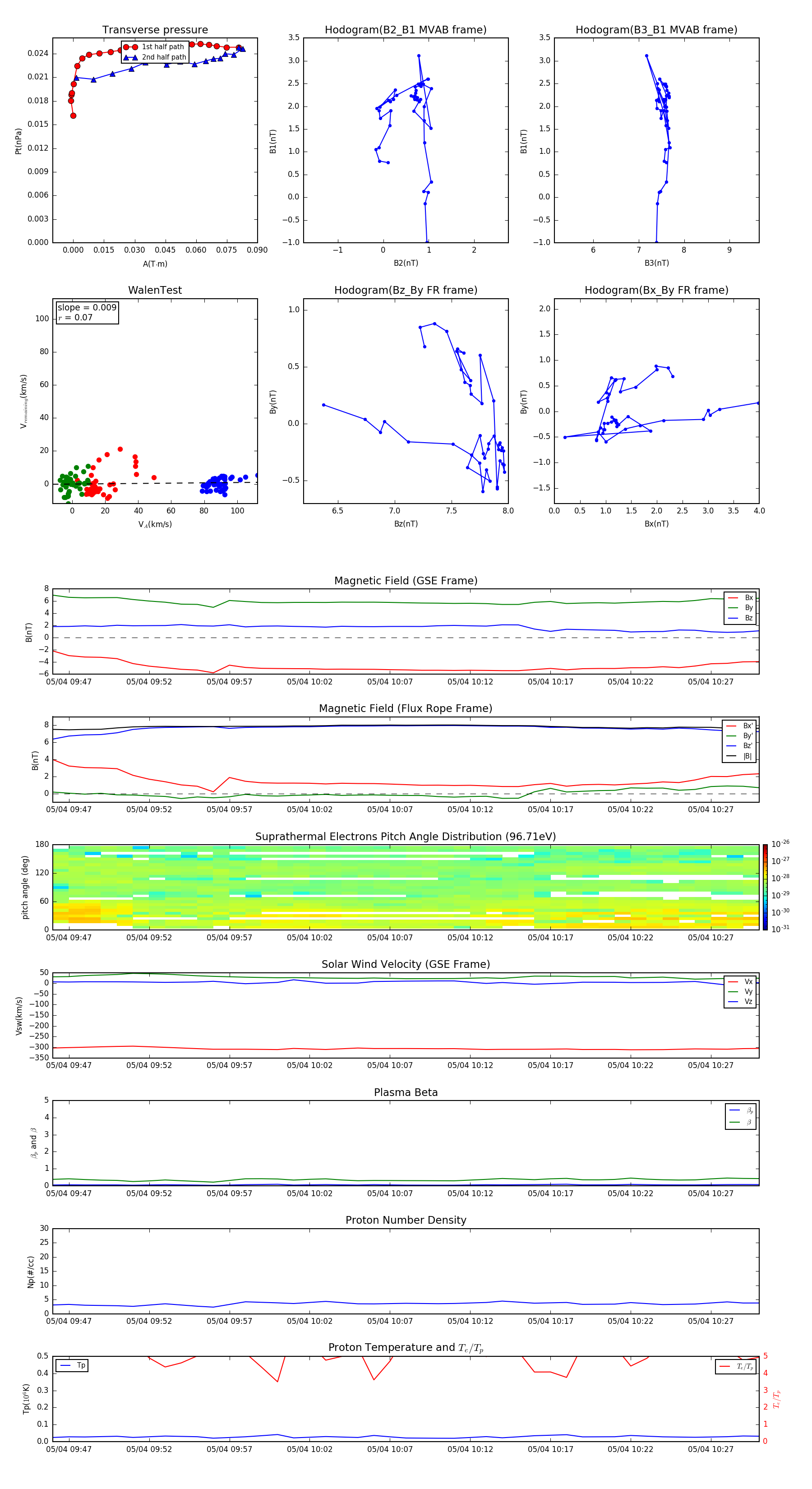This screenshot has height=1489, width=812.
Task: Click the pitch angle distribution colorbar
Action: [x=765, y=887]
